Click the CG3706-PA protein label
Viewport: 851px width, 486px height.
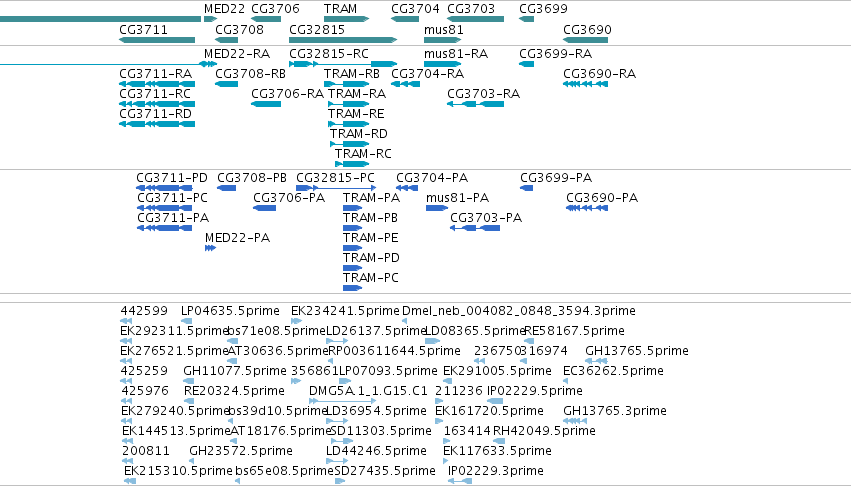tap(289, 198)
